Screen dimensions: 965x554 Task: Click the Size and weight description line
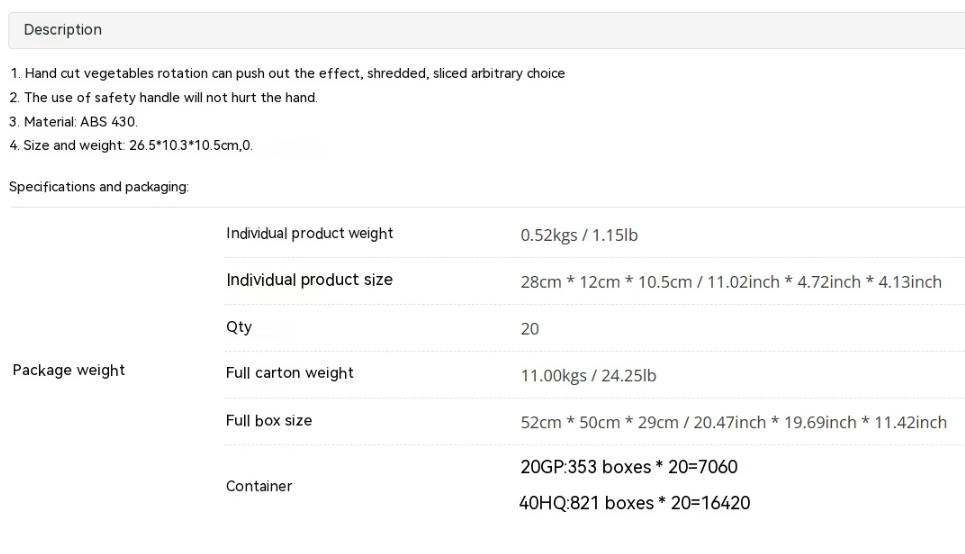(x=131, y=146)
